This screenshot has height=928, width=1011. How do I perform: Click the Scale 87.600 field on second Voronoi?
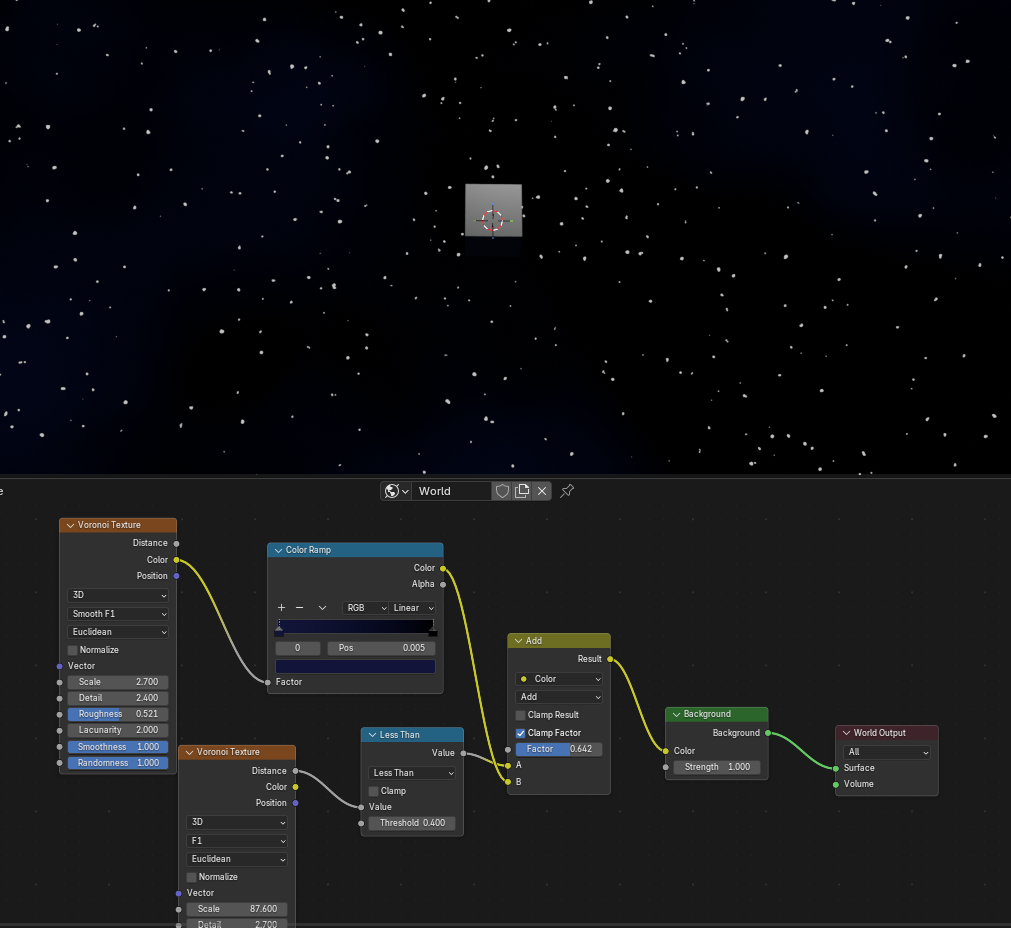[x=237, y=909]
